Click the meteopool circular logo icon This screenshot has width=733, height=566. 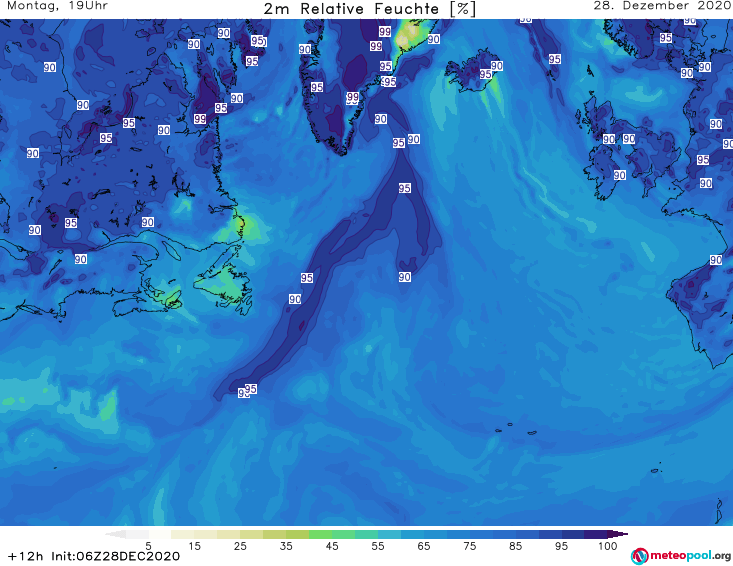point(640,556)
